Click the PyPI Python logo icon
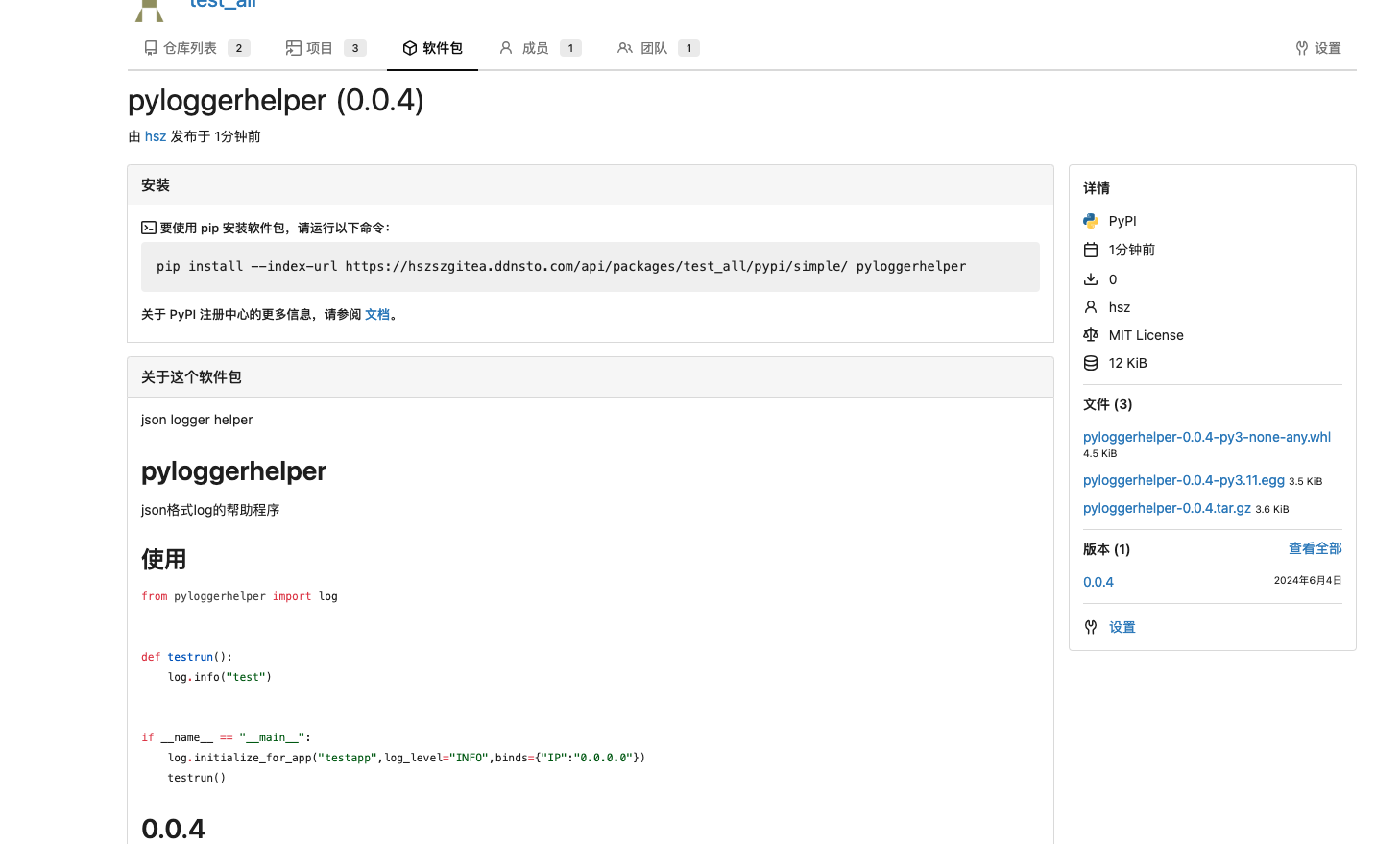 point(1091,221)
